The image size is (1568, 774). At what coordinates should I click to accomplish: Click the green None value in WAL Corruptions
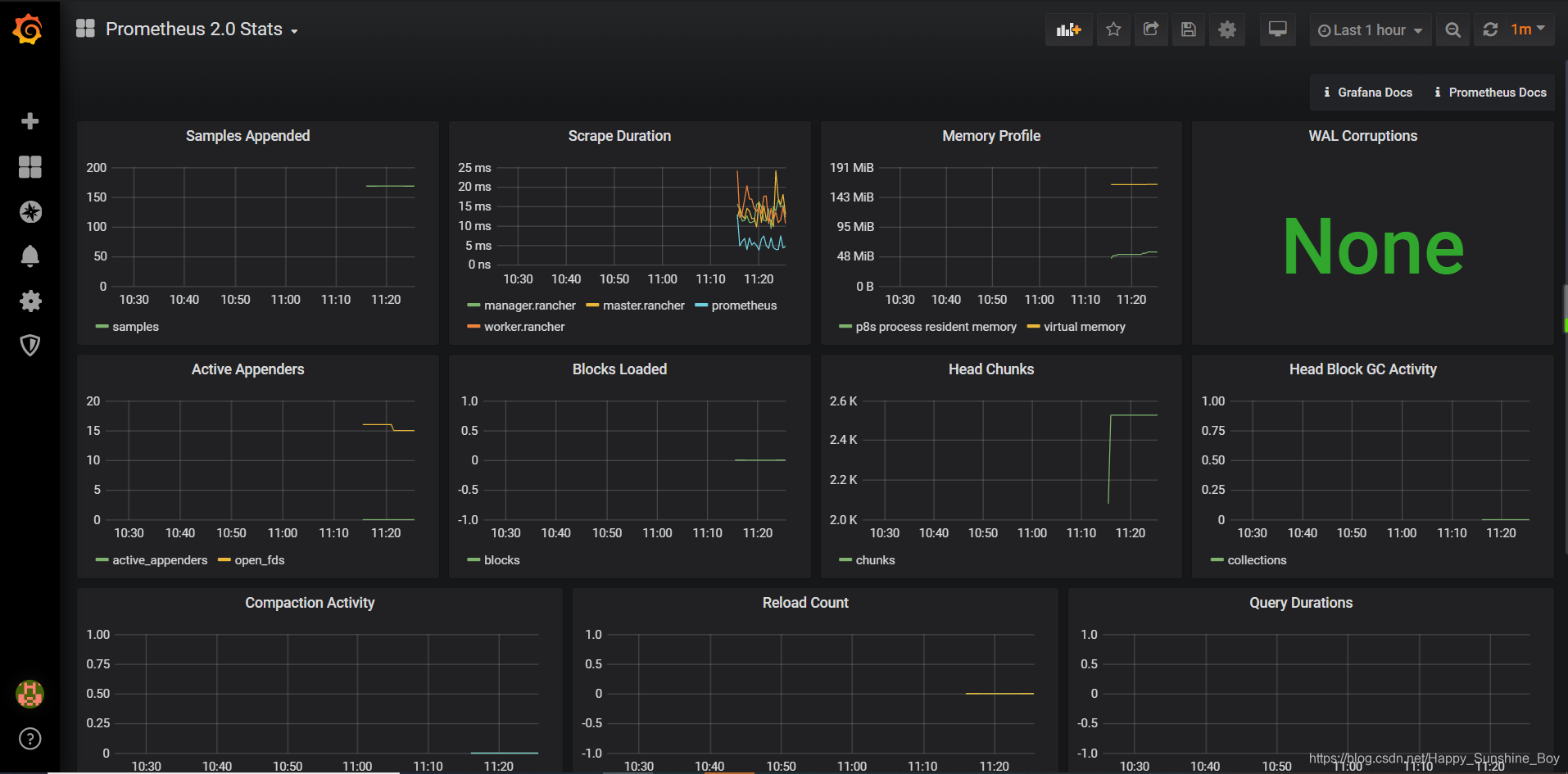point(1373,247)
